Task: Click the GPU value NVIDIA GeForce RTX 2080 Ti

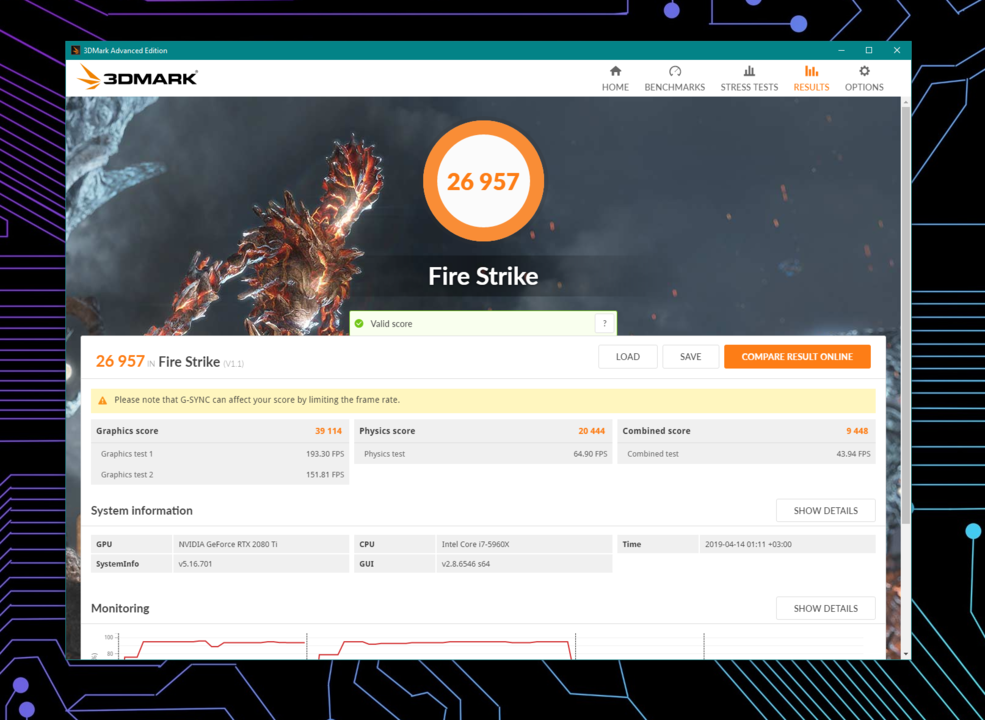Action: [227, 545]
